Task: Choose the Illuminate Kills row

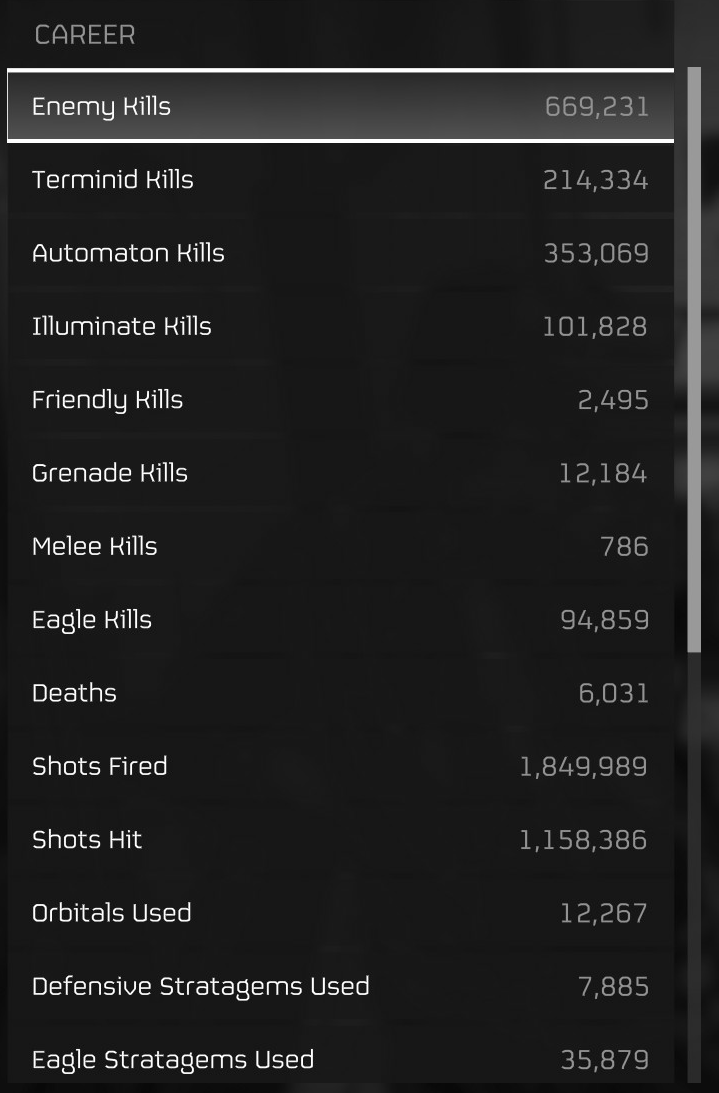Action: pyautogui.click(x=340, y=326)
